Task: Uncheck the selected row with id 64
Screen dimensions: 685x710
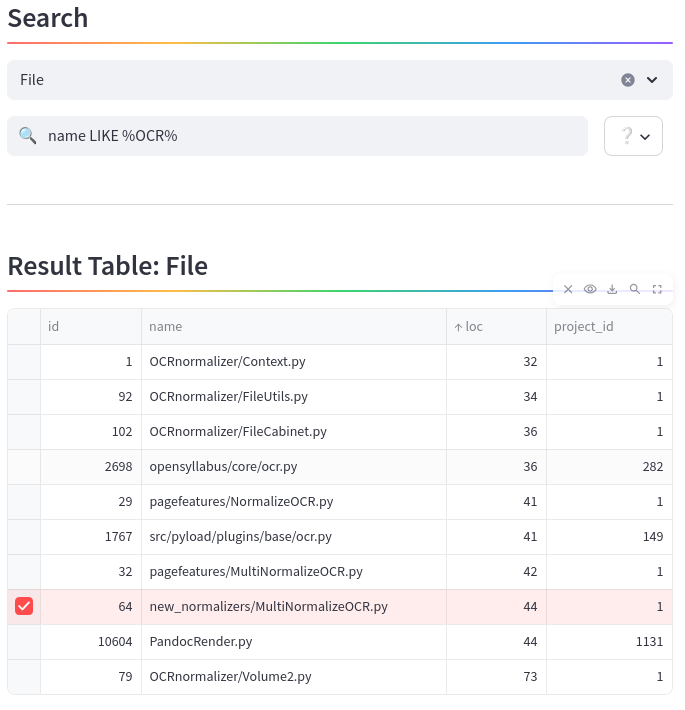Action: [24, 606]
